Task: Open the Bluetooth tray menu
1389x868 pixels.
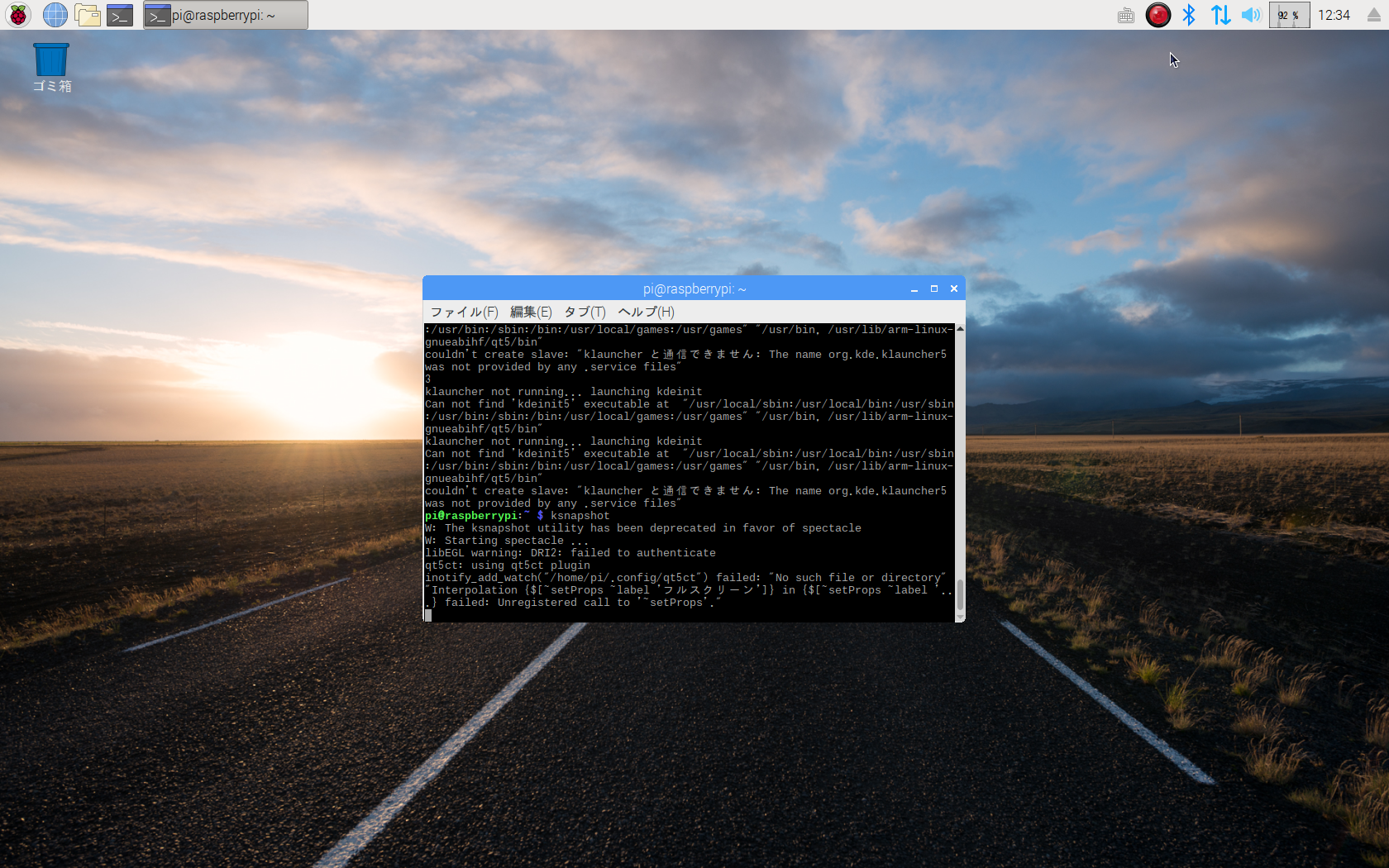Action: 1189,15
